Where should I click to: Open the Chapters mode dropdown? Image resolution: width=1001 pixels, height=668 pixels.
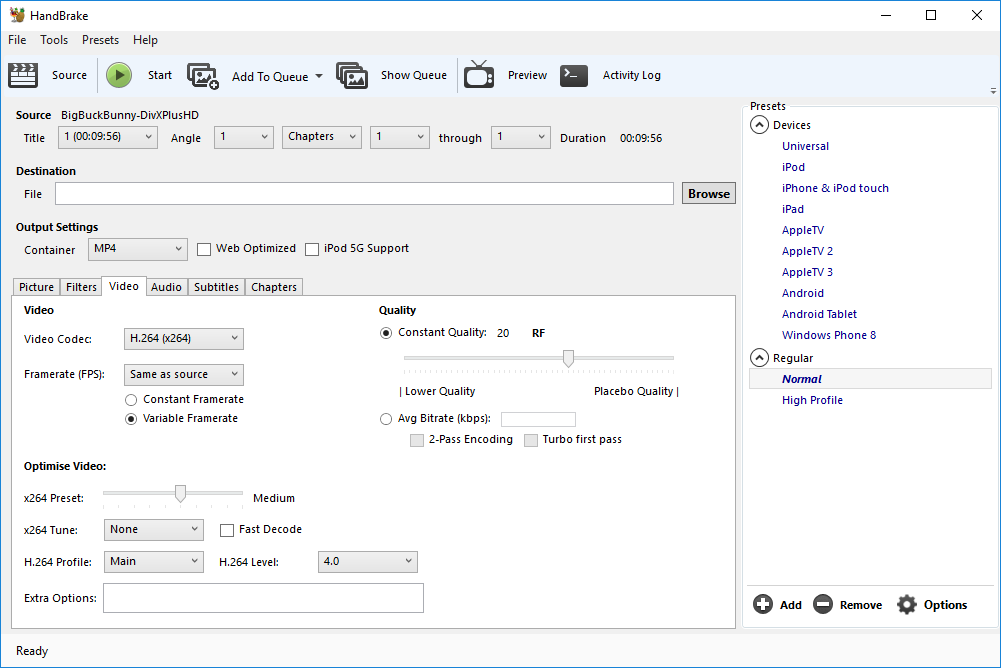coord(322,137)
